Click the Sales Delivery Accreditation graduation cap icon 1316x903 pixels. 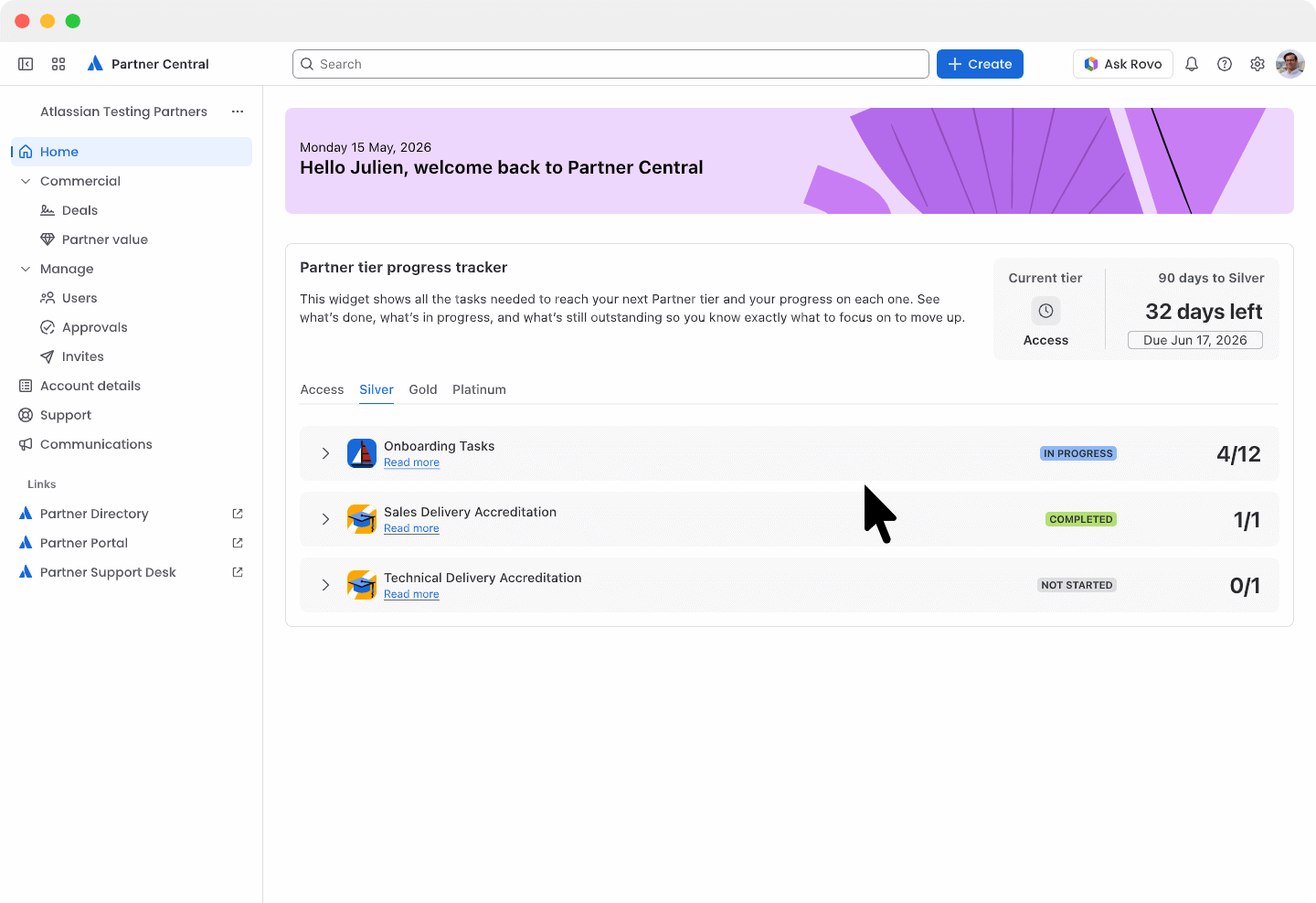click(x=362, y=519)
